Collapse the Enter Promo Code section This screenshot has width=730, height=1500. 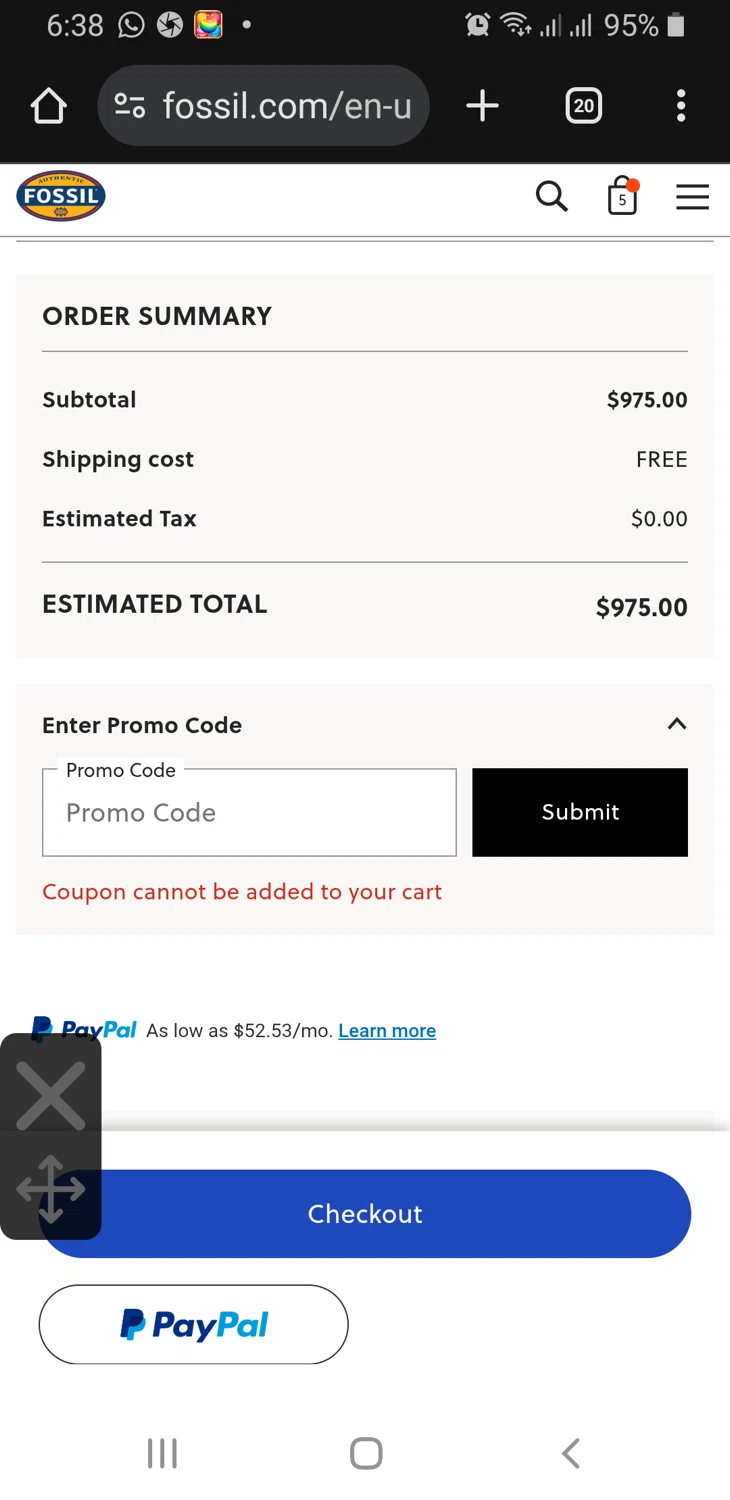(x=677, y=724)
